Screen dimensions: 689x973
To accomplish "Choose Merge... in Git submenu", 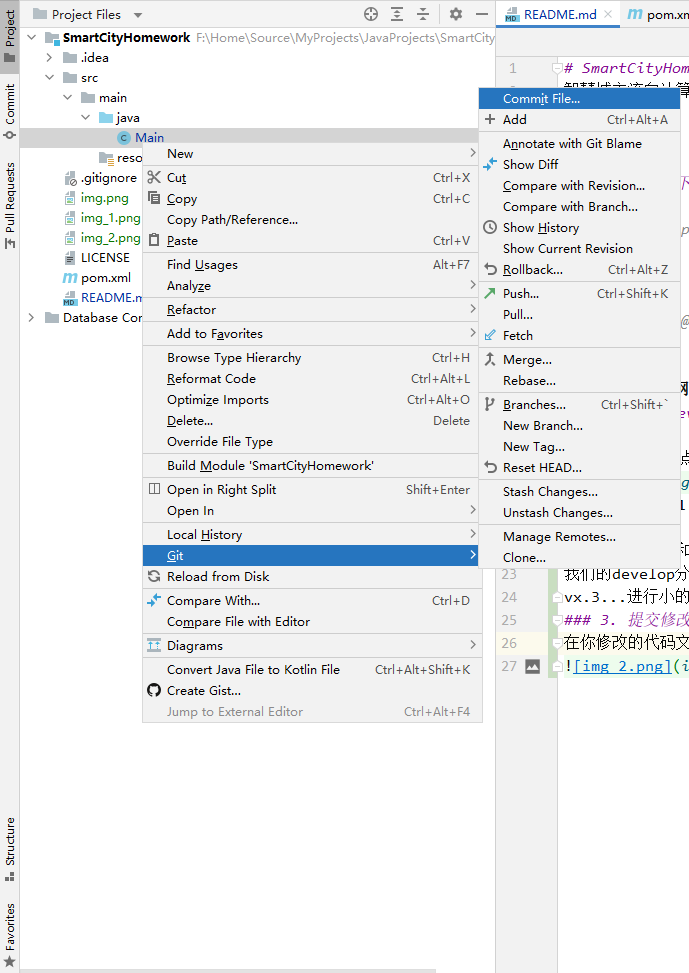I will (x=579, y=360).
